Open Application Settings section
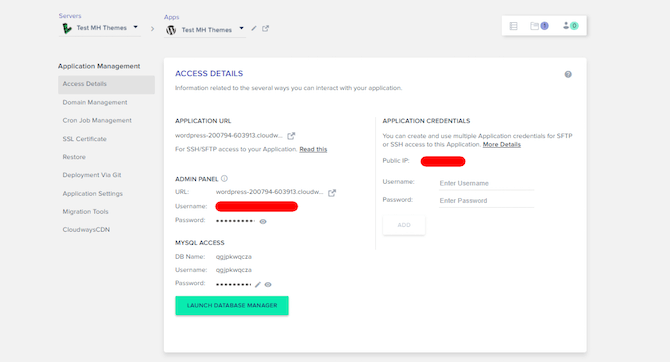Image resolution: width=670 pixels, height=362 pixels. coord(93,194)
